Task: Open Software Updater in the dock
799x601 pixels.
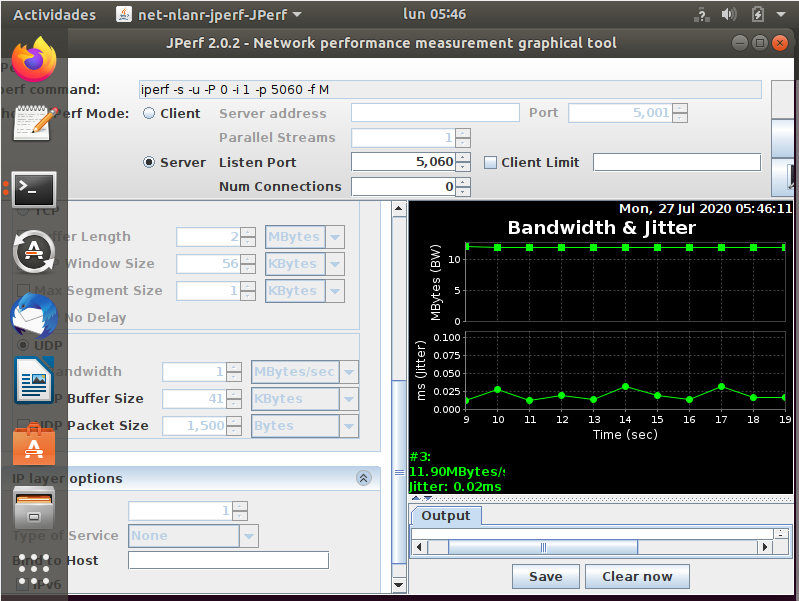Action: click(x=34, y=252)
